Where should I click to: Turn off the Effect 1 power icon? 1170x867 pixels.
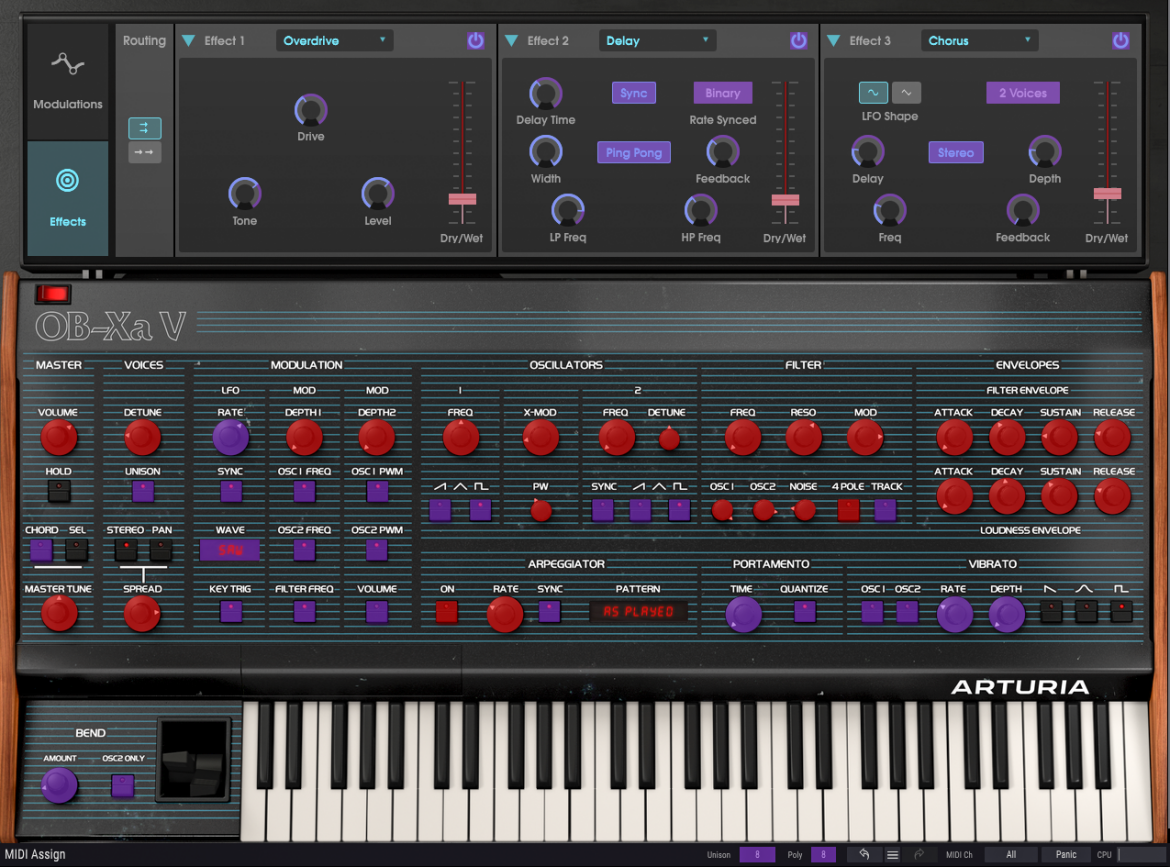pos(475,40)
